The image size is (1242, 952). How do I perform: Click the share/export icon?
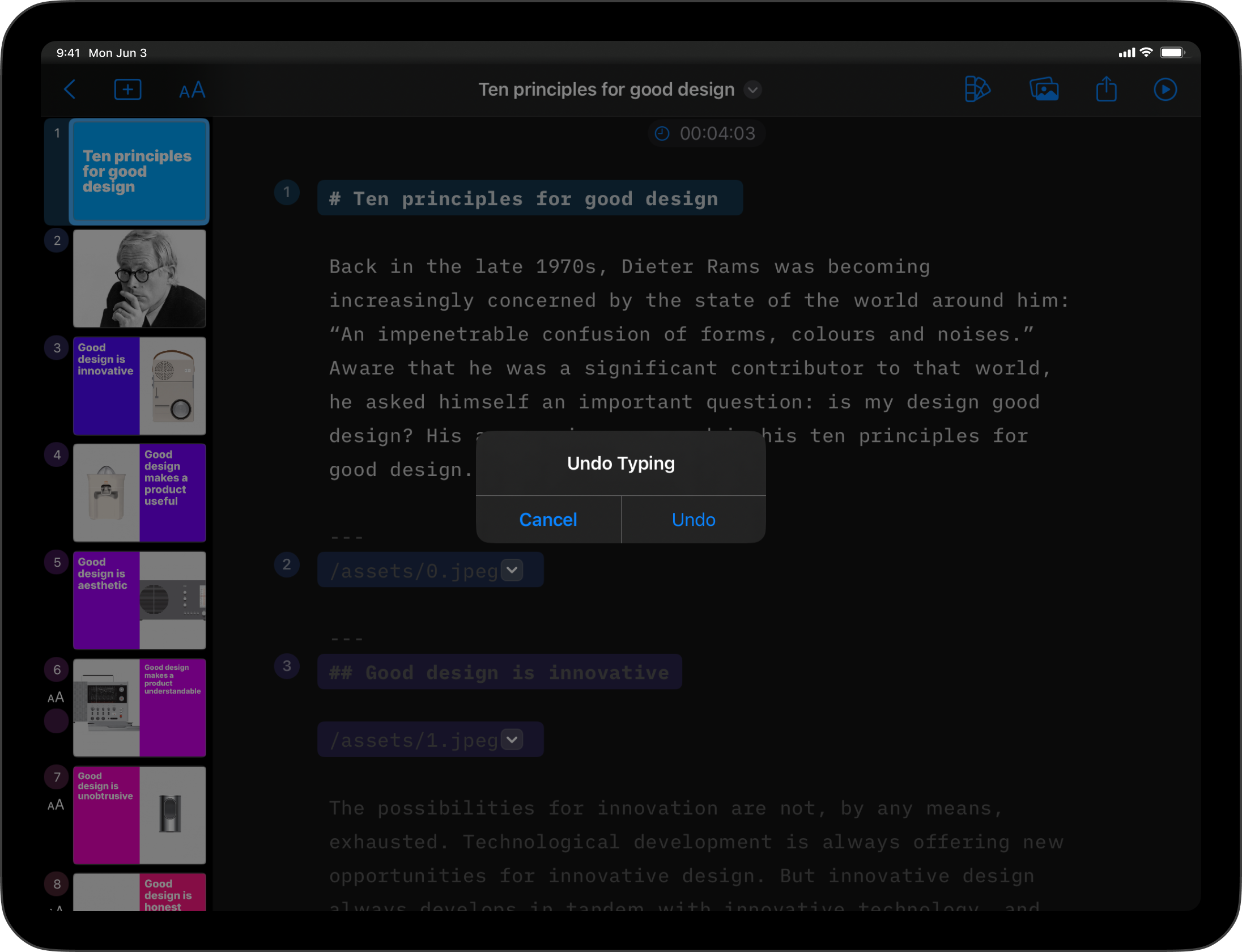(1107, 89)
